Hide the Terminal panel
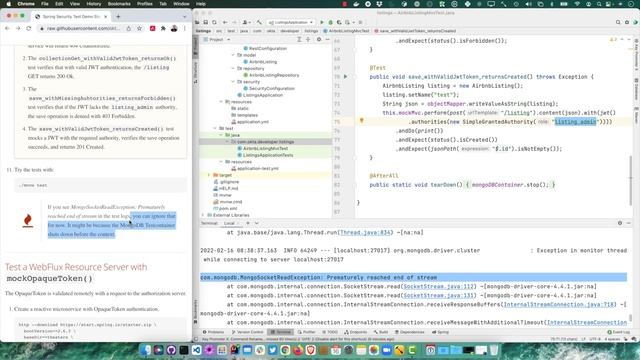 pyautogui.click(x=629, y=223)
